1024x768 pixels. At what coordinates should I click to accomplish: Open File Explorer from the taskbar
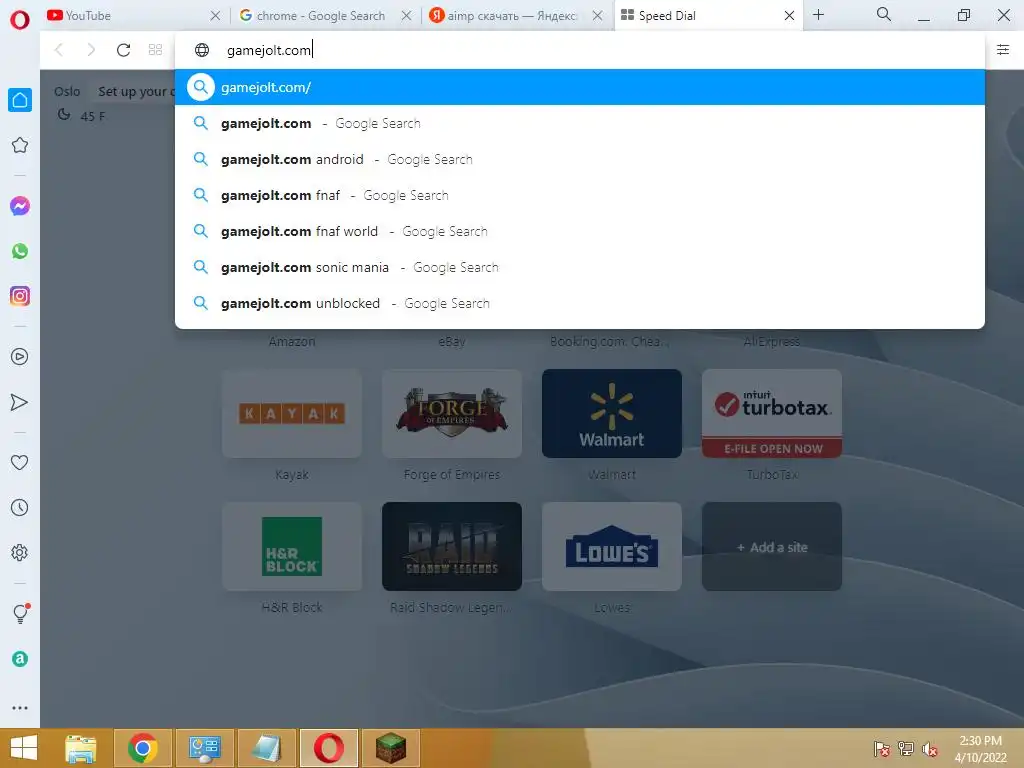(81, 748)
